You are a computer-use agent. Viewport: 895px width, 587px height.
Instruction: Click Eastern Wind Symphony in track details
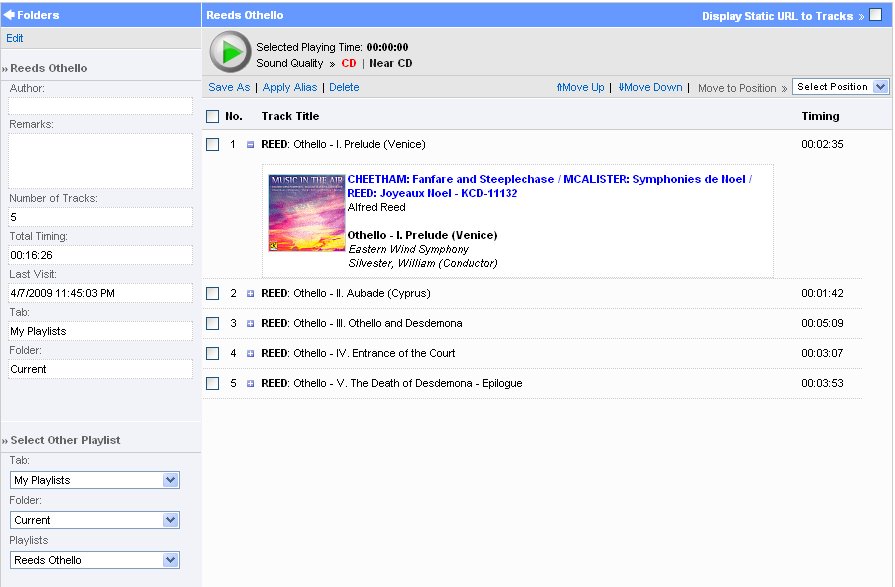point(408,250)
